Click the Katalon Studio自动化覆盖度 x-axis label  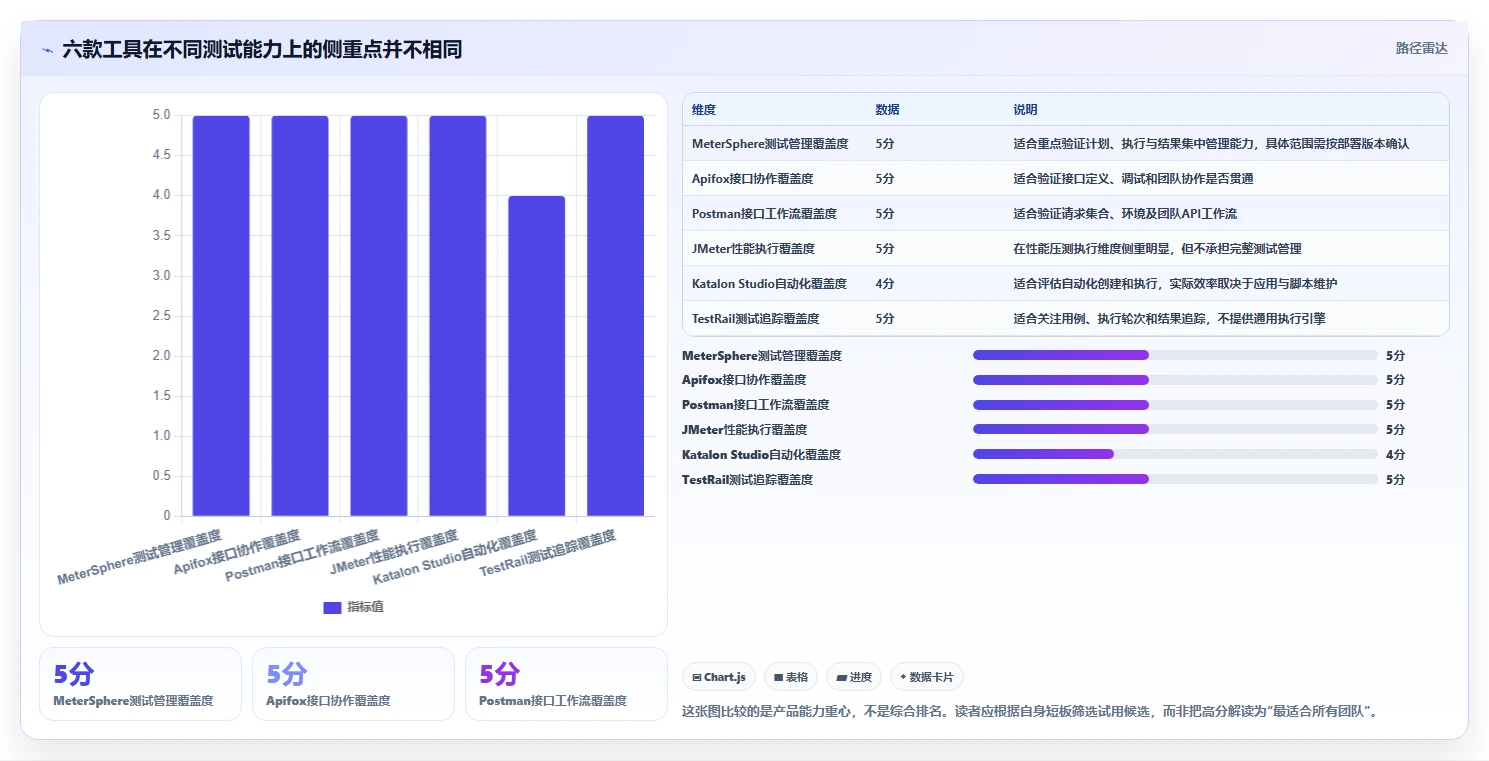coord(455,558)
